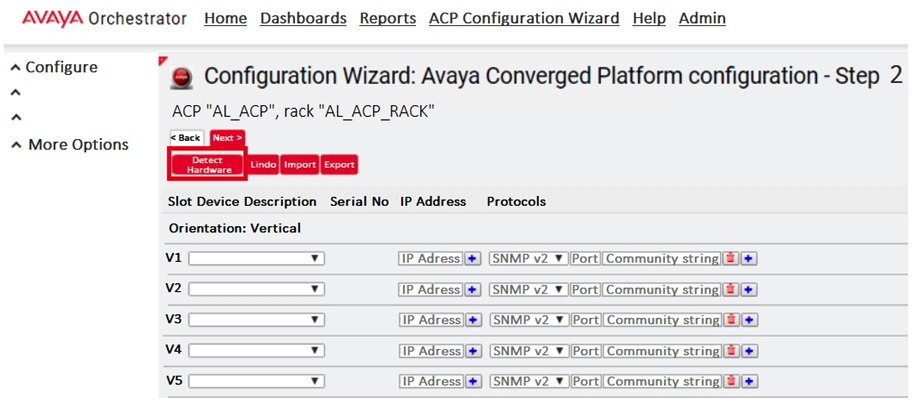Image resolution: width=917 pixels, height=407 pixels.
Task: Proceed with the Next button
Action: 227,138
